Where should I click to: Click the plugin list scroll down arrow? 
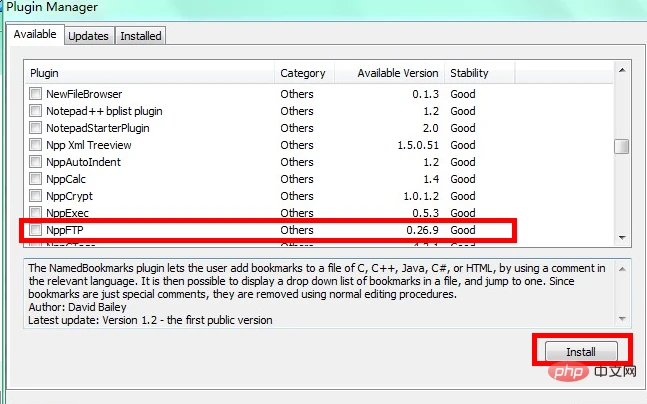point(622,238)
